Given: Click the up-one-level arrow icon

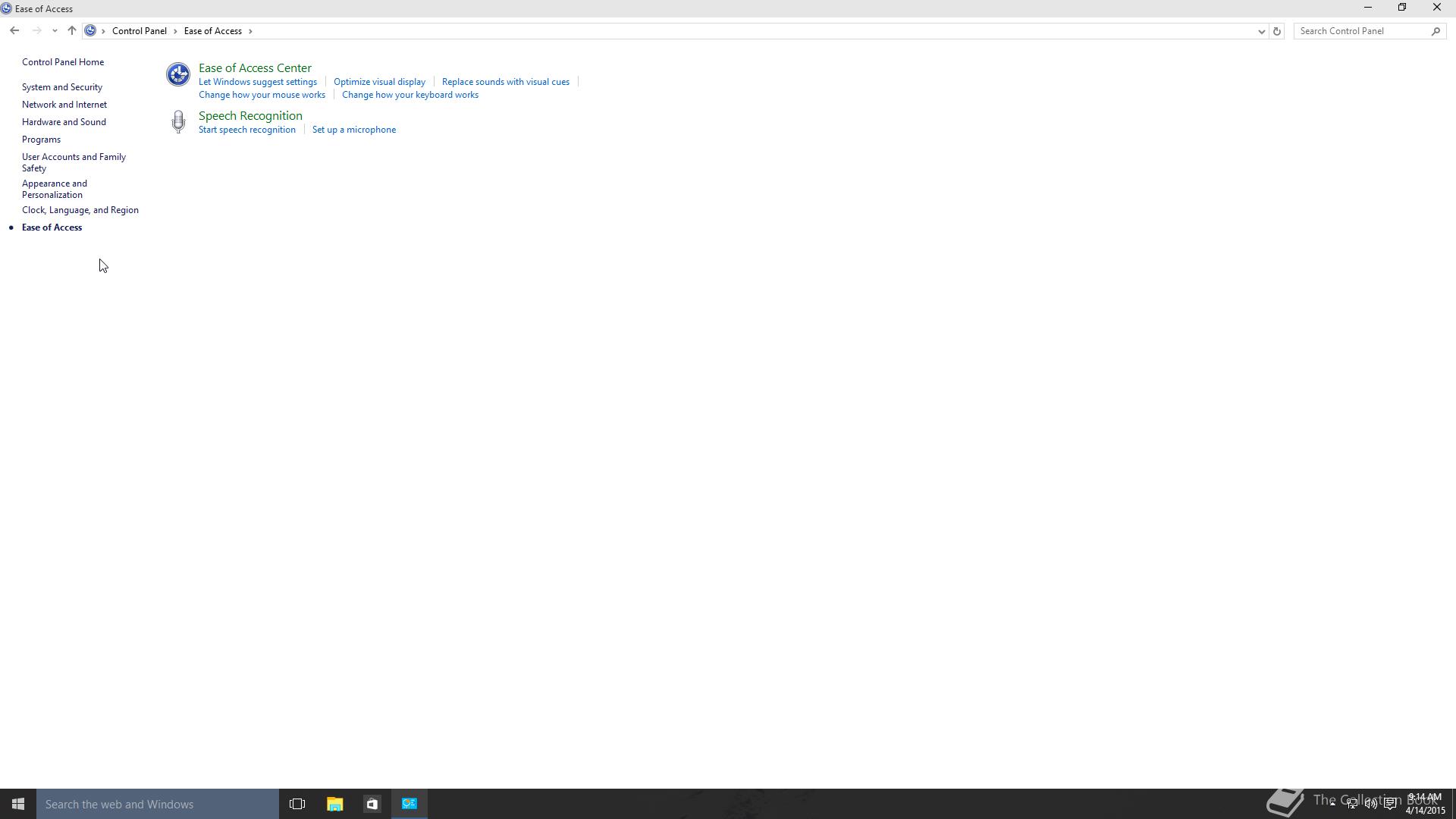Looking at the screenshot, I should 72,31.
